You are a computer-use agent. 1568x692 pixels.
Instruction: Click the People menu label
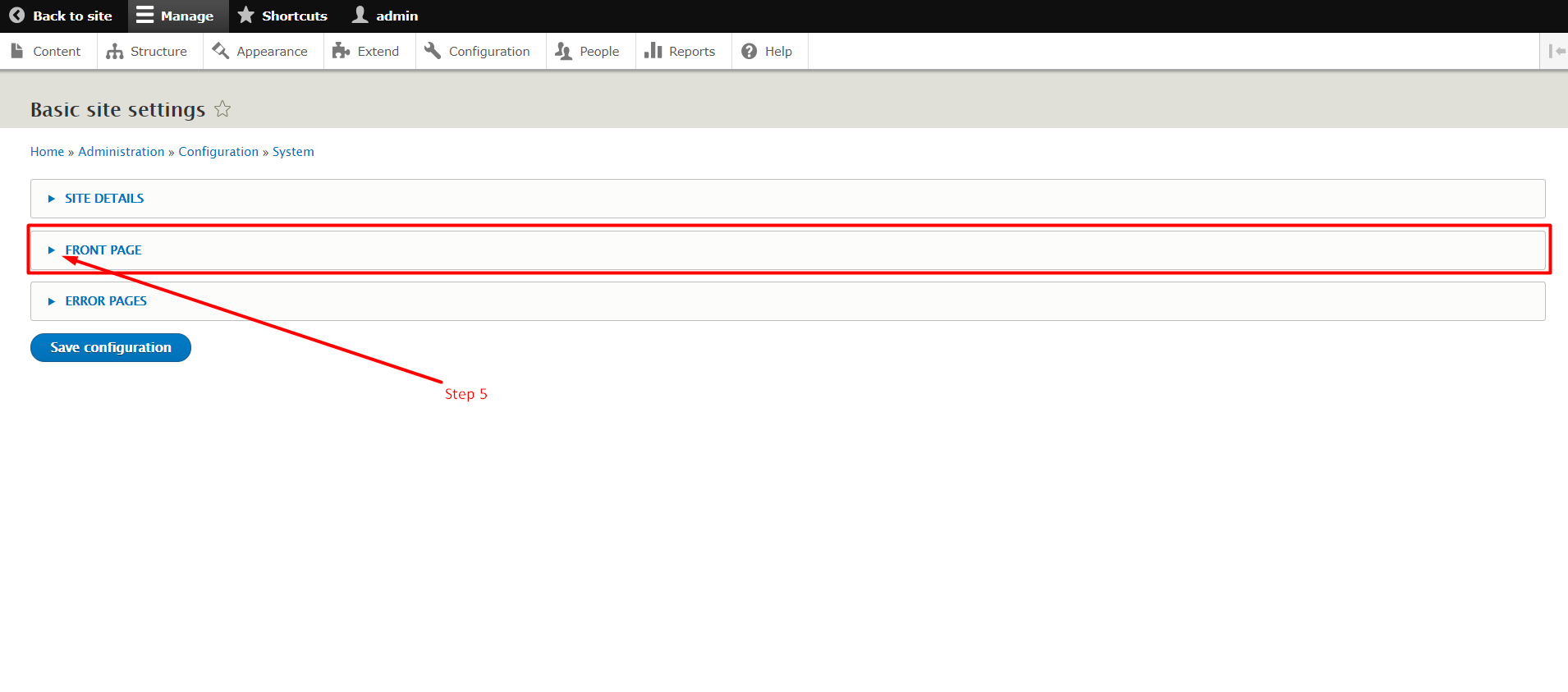pos(599,51)
